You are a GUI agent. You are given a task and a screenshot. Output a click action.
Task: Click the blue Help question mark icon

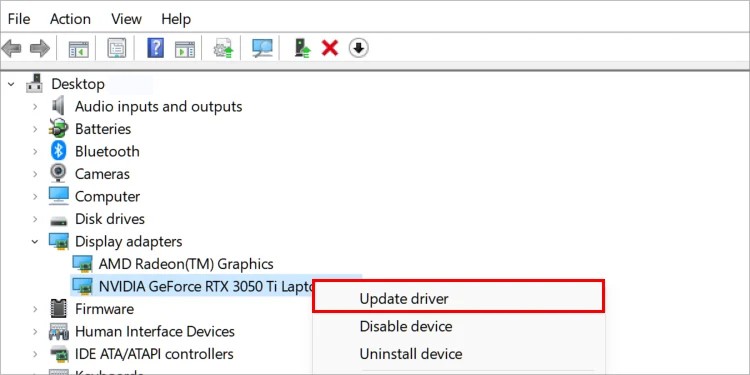tap(155, 48)
